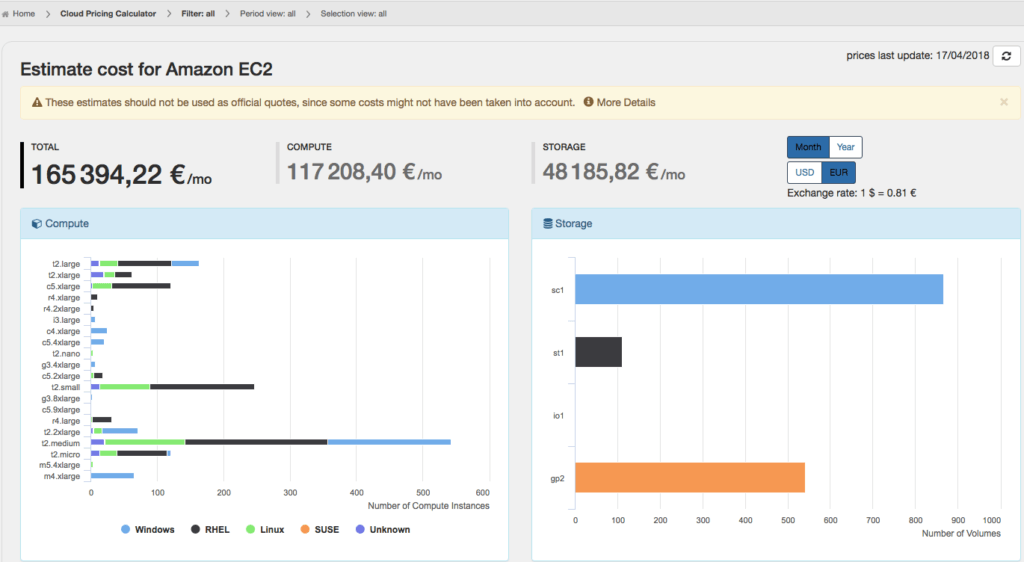The height and width of the screenshot is (562, 1024).
Task: Click the r4.large RHEL bar
Action: coord(102,420)
